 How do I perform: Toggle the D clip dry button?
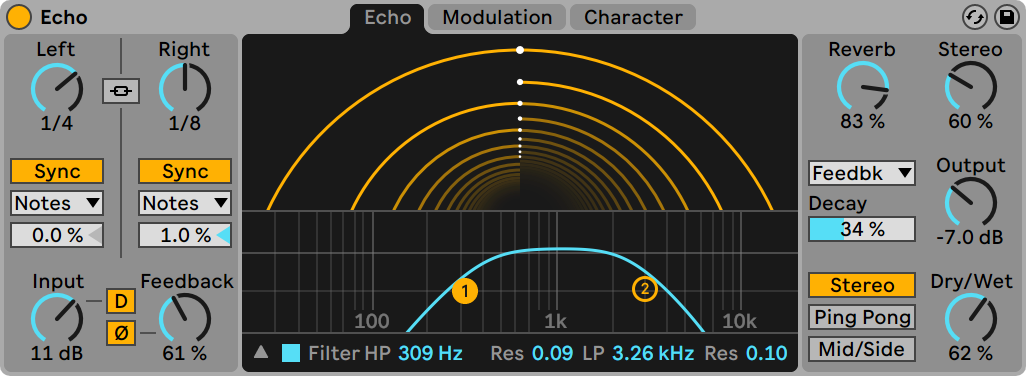[120, 301]
